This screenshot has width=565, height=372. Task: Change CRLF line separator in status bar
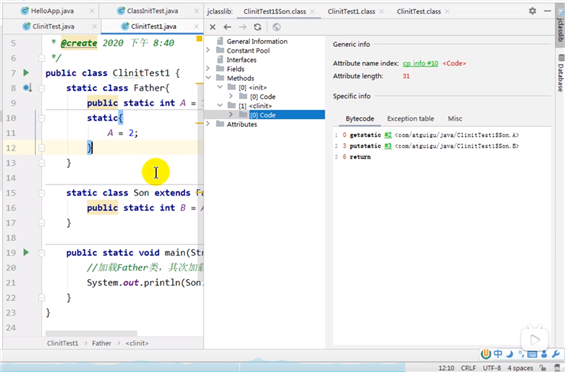pyautogui.click(x=468, y=368)
